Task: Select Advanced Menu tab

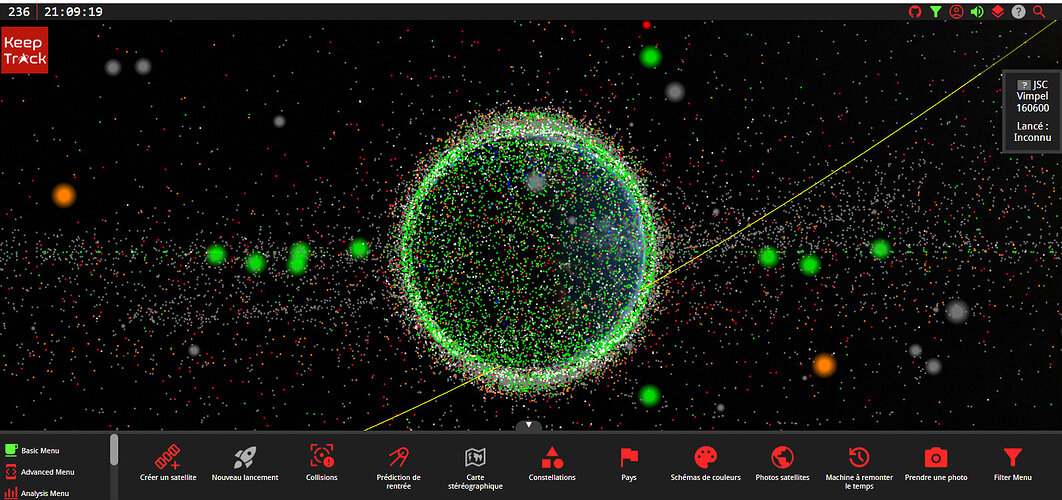Action: [x=39, y=472]
